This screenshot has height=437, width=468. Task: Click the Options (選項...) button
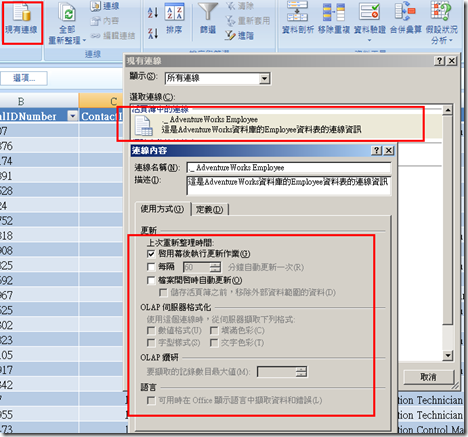tap(24, 78)
